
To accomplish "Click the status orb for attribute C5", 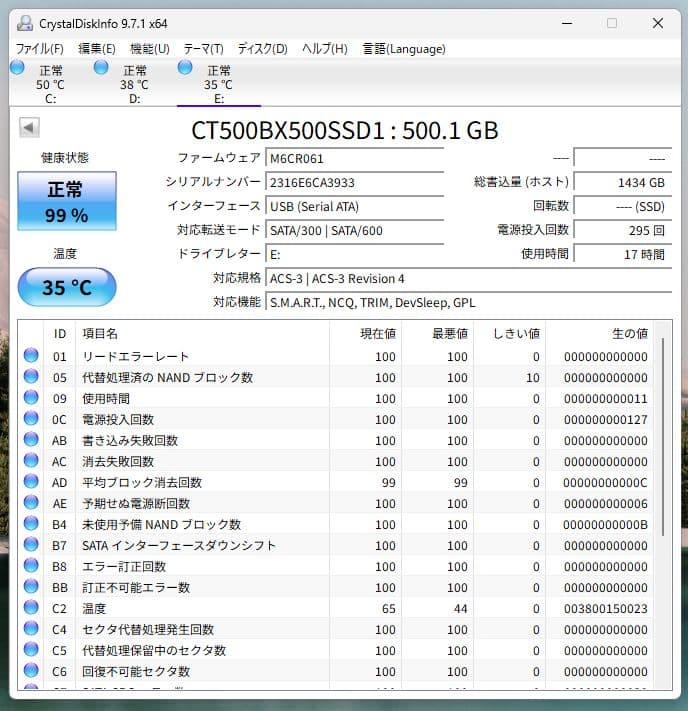I will click(31, 649).
